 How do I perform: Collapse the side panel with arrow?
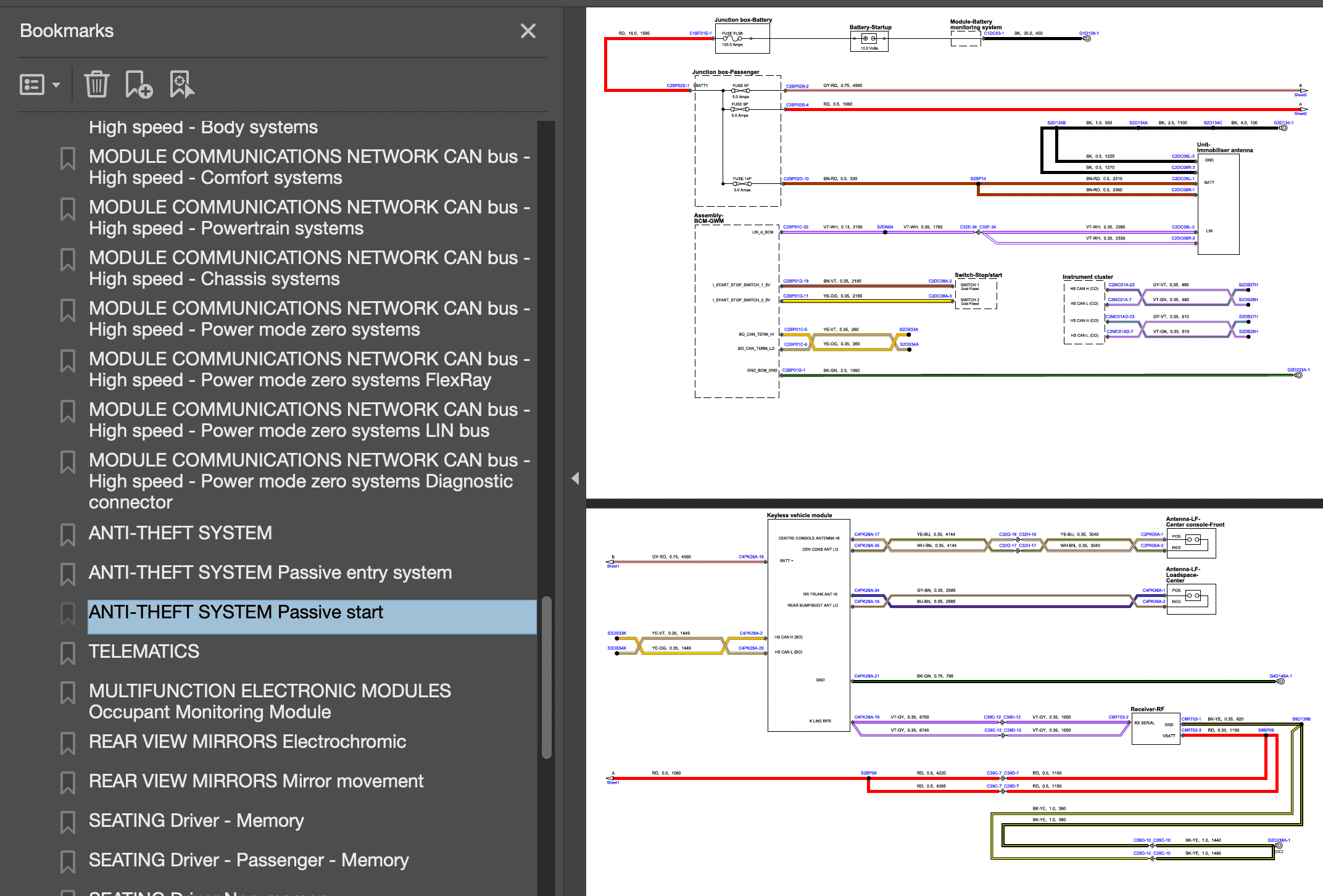click(x=575, y=478)
